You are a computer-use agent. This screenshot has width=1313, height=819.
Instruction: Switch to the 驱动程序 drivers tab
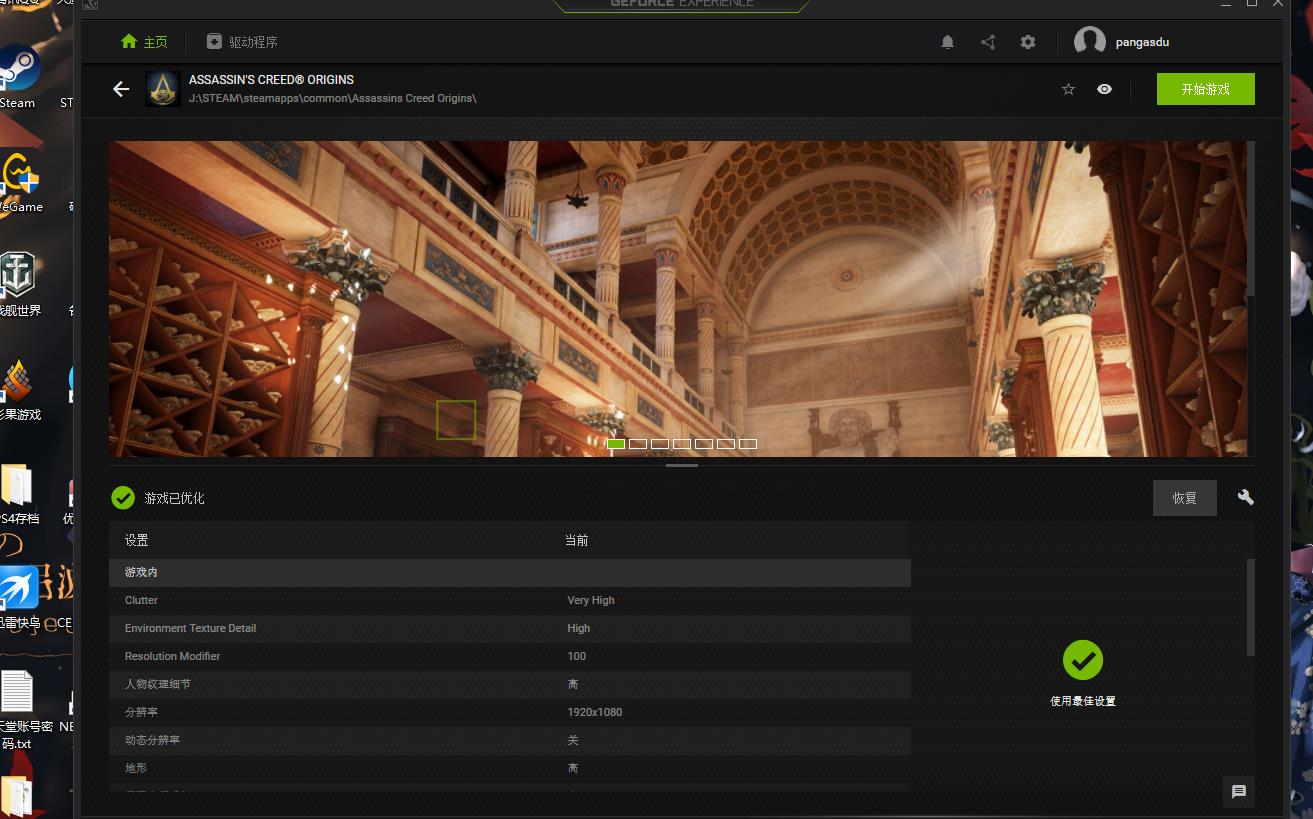[x=242, y=42]
